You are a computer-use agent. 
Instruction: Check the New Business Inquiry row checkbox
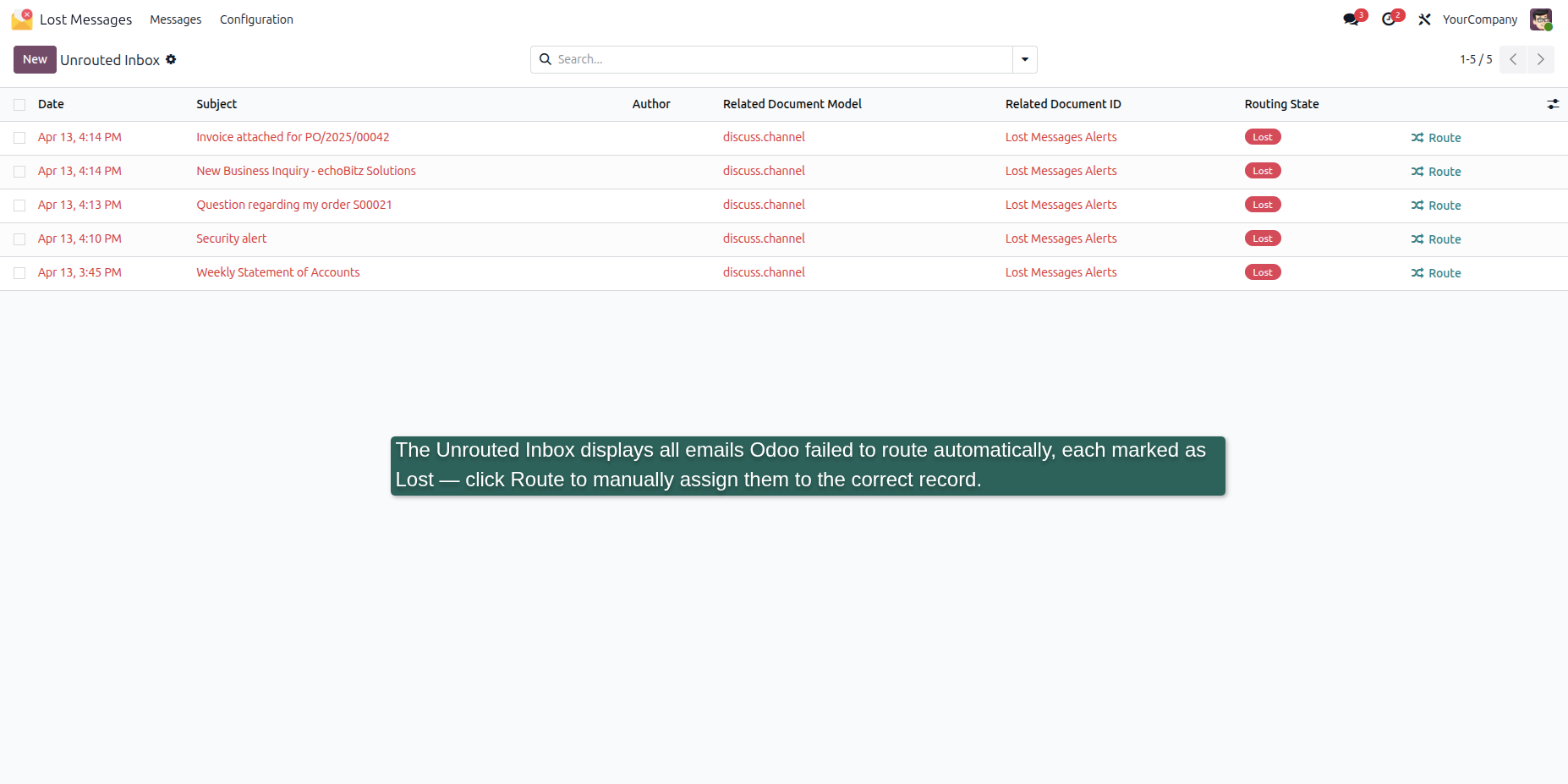(19, 172)
